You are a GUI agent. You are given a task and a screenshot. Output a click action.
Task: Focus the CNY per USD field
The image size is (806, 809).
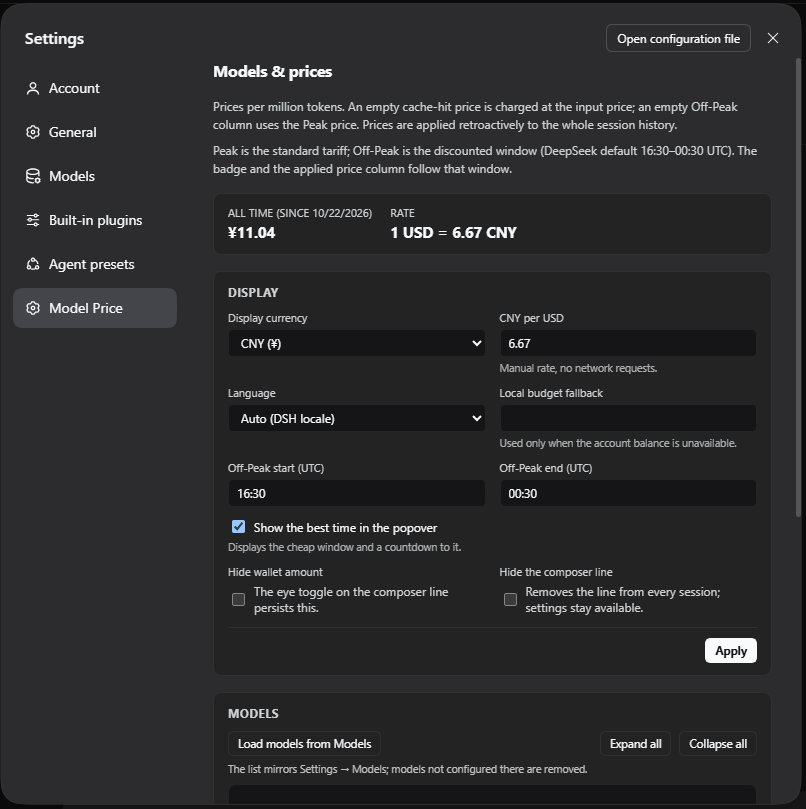[x=628, y=343]
